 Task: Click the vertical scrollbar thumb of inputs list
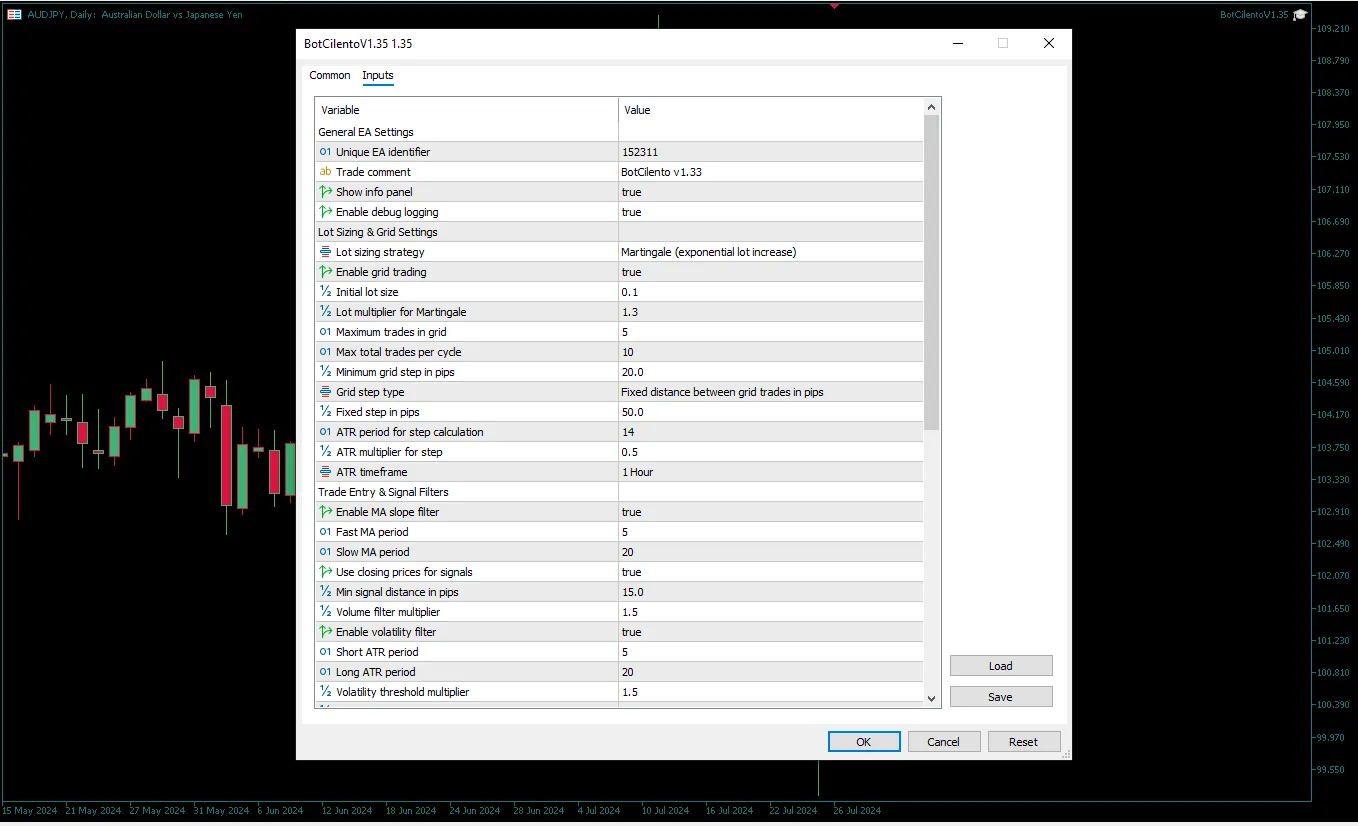932,273
